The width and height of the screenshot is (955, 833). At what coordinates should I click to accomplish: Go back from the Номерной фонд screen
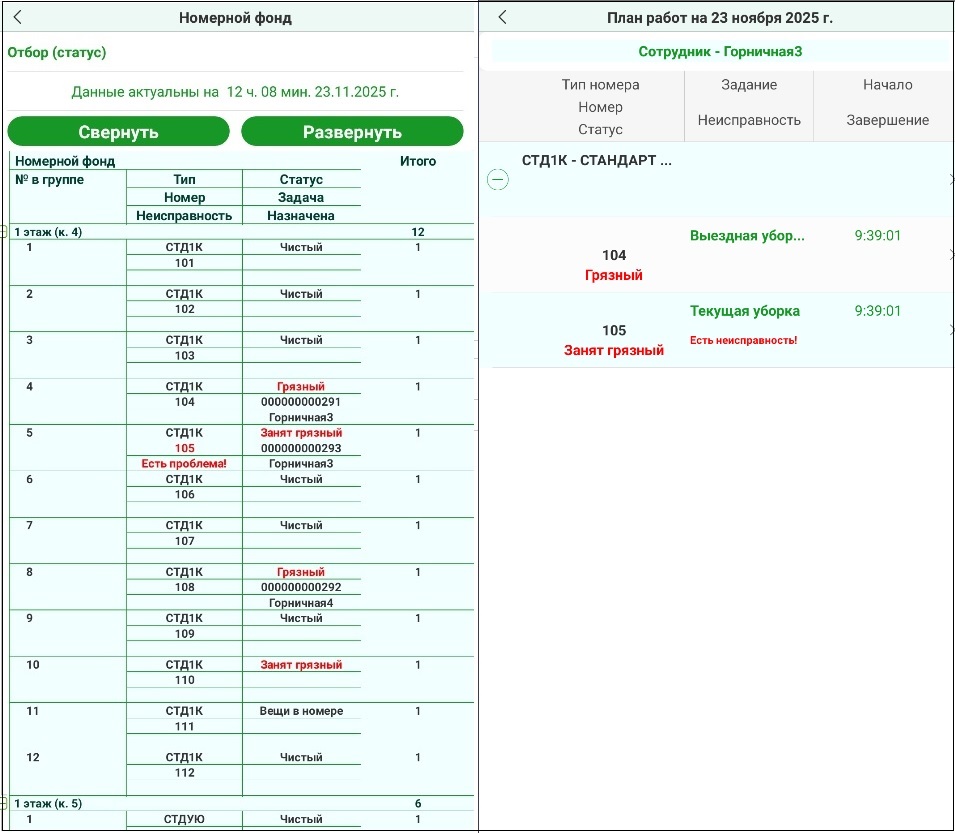click(18, 18)
